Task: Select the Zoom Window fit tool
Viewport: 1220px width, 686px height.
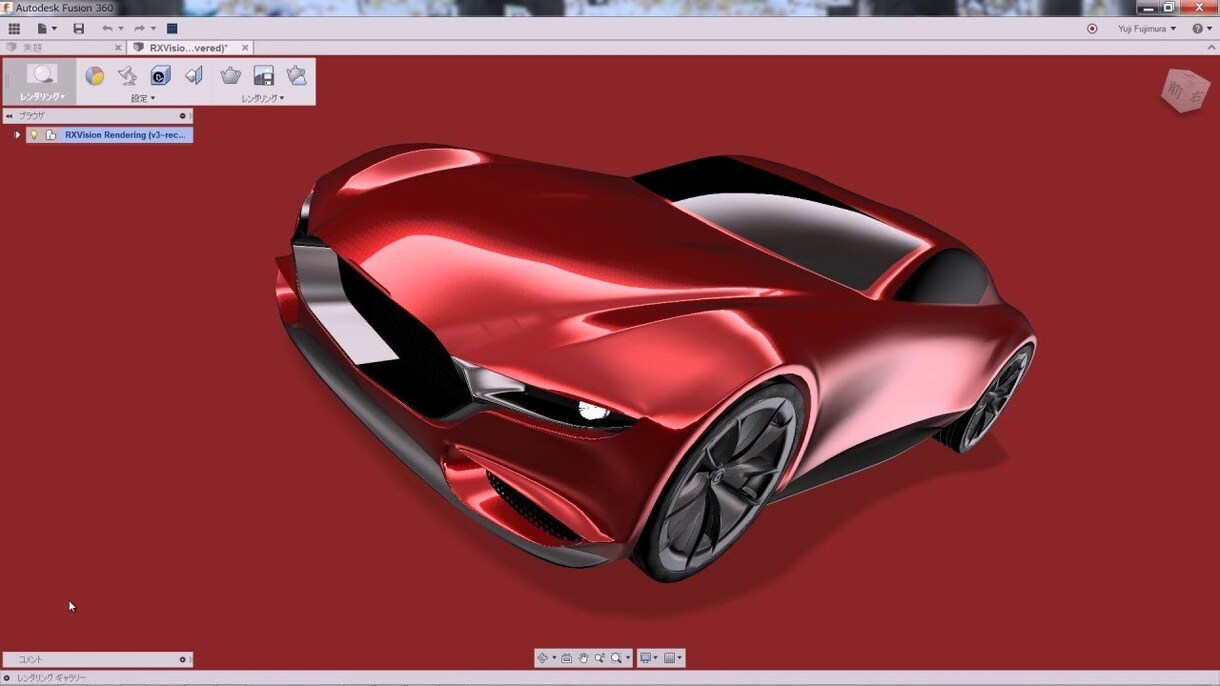Action: tap(616, 658)
